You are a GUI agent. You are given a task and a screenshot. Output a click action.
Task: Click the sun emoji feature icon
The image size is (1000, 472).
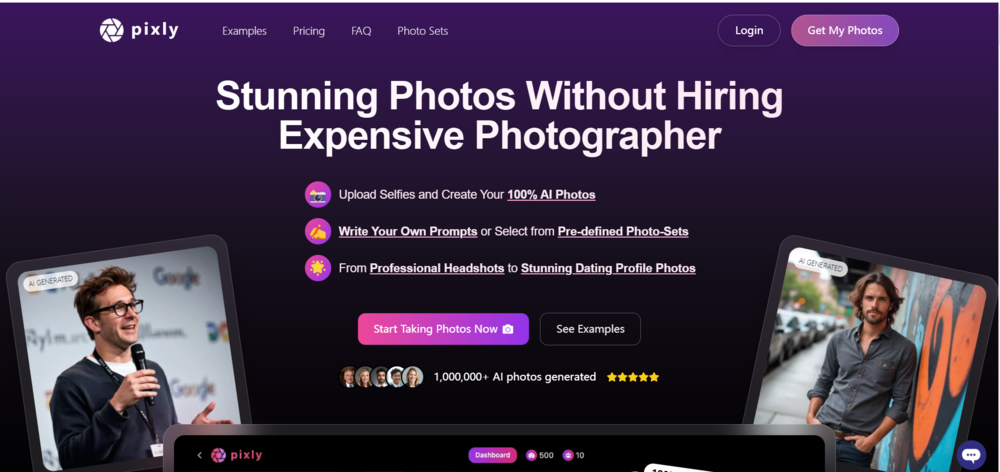[318, 268]
